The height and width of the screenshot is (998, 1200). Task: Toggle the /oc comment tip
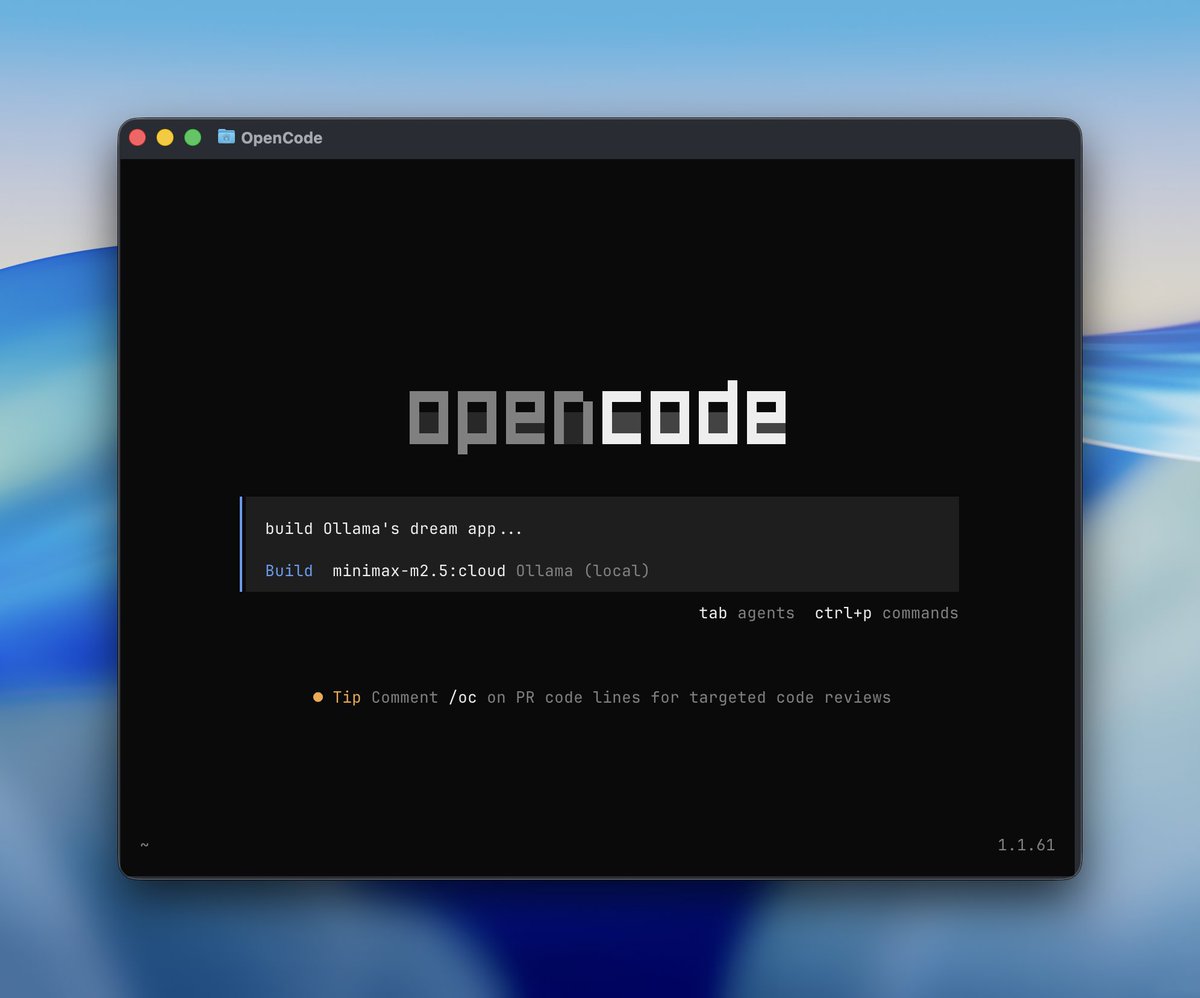click(464, 697)
